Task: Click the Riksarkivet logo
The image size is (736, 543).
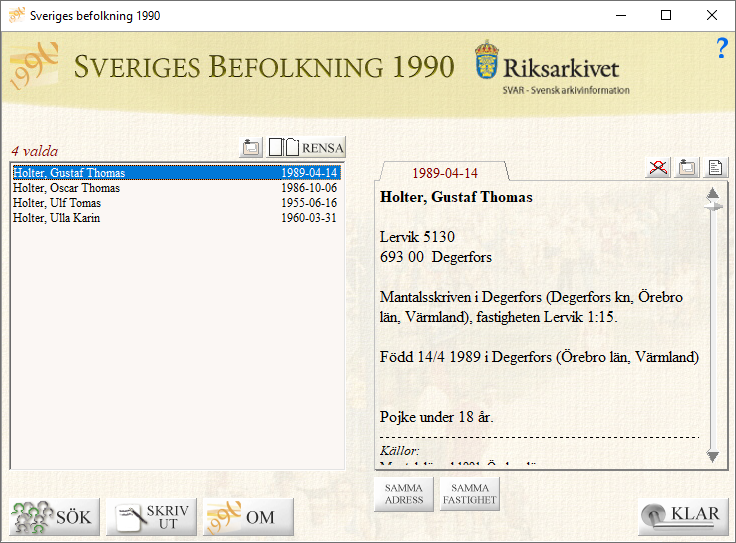Action: [x=552, y=68]
